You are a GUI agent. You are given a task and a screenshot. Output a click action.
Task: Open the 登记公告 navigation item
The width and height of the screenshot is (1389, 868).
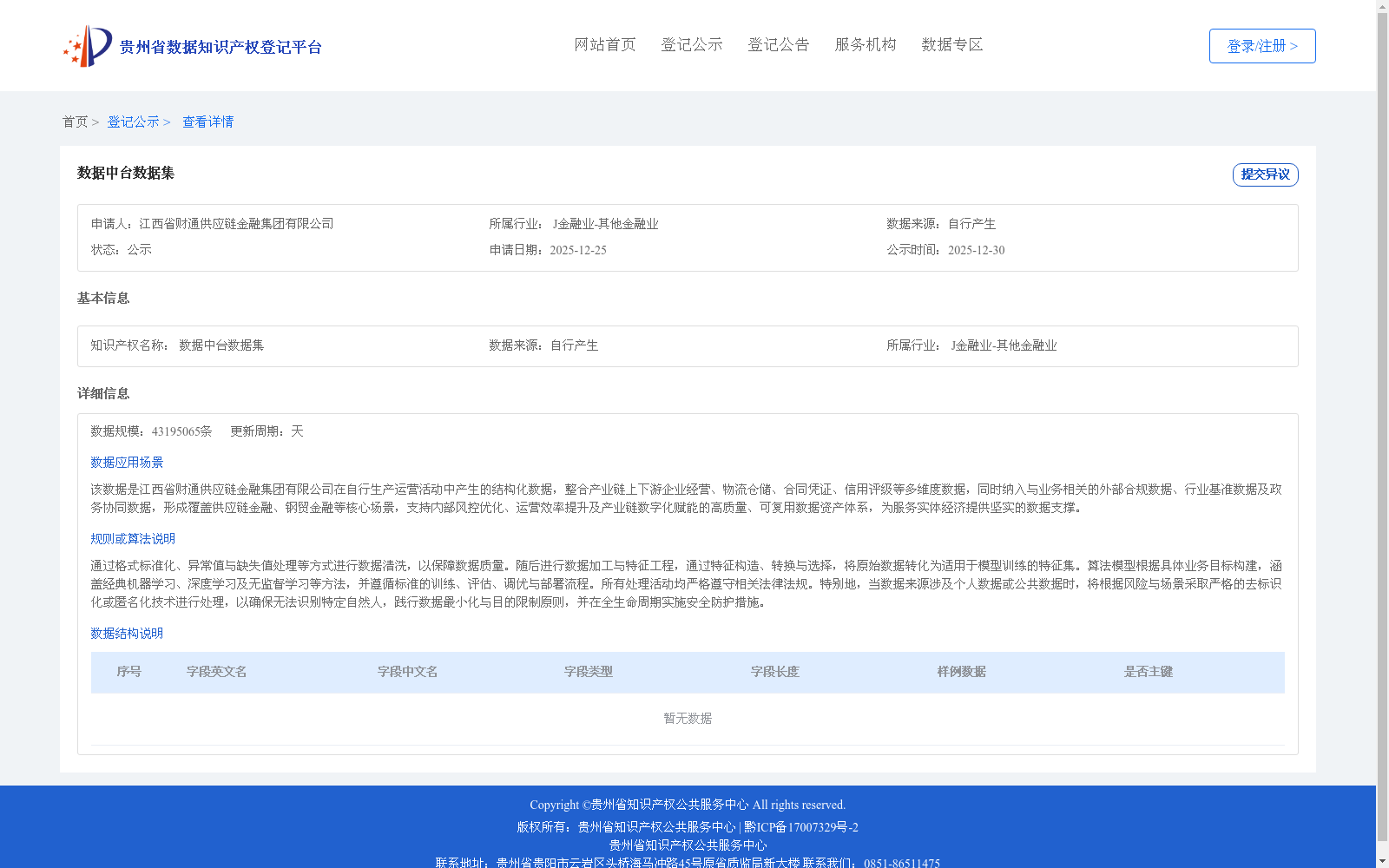pos(779,44)
